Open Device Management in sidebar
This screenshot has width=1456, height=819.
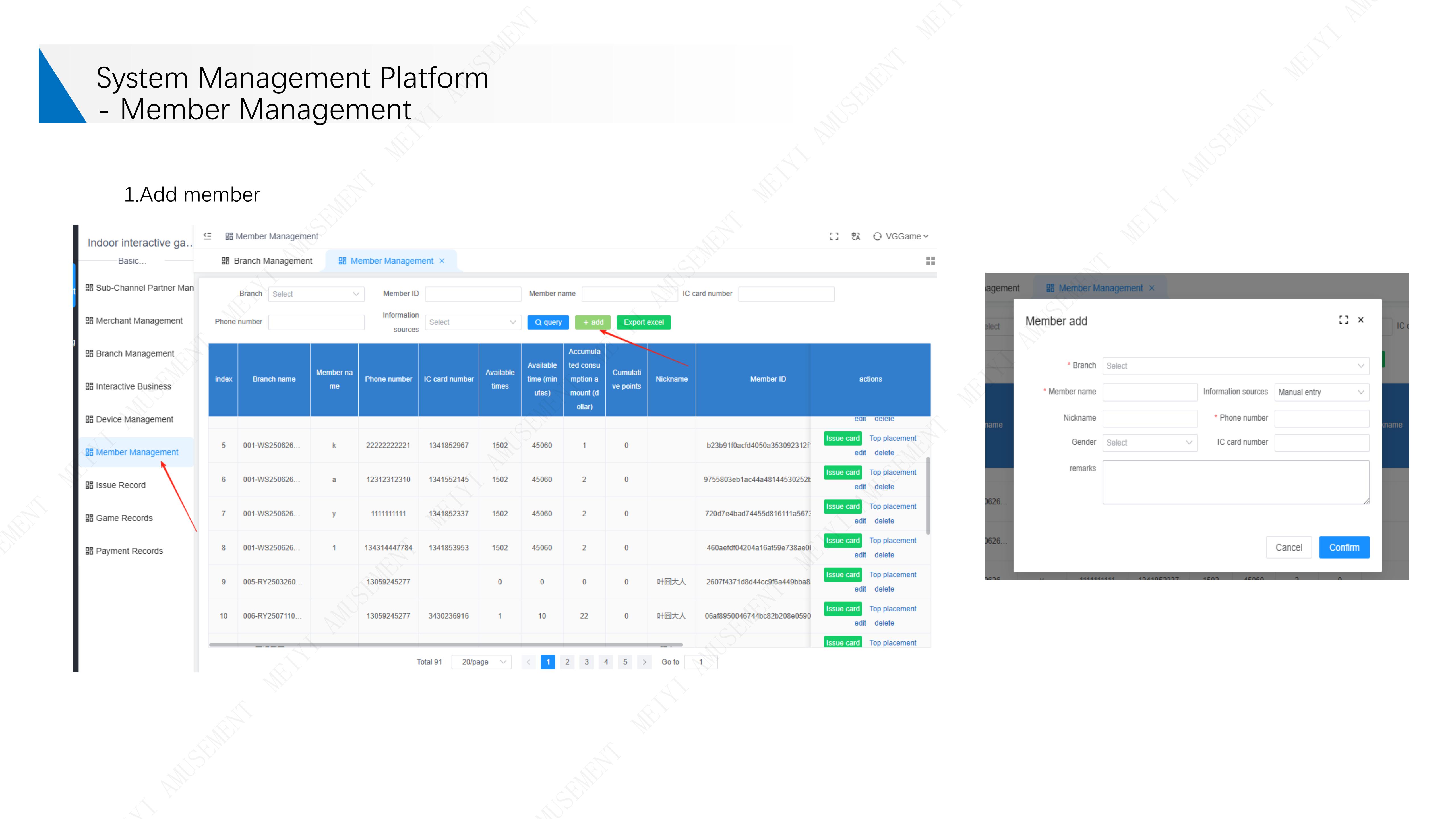[x=134, y=419]
